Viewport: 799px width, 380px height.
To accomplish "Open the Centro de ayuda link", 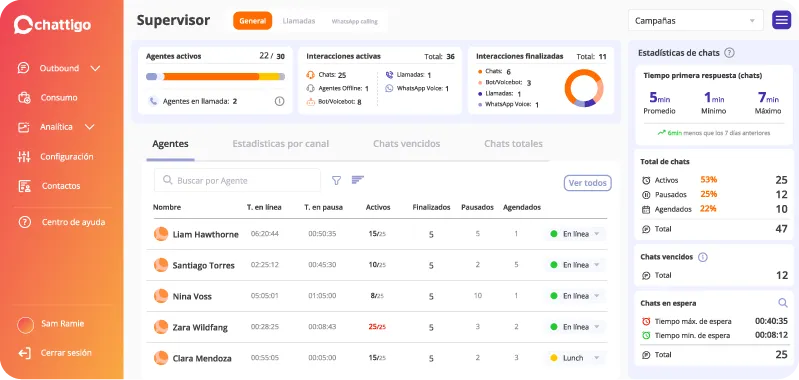I will point(73,222).
